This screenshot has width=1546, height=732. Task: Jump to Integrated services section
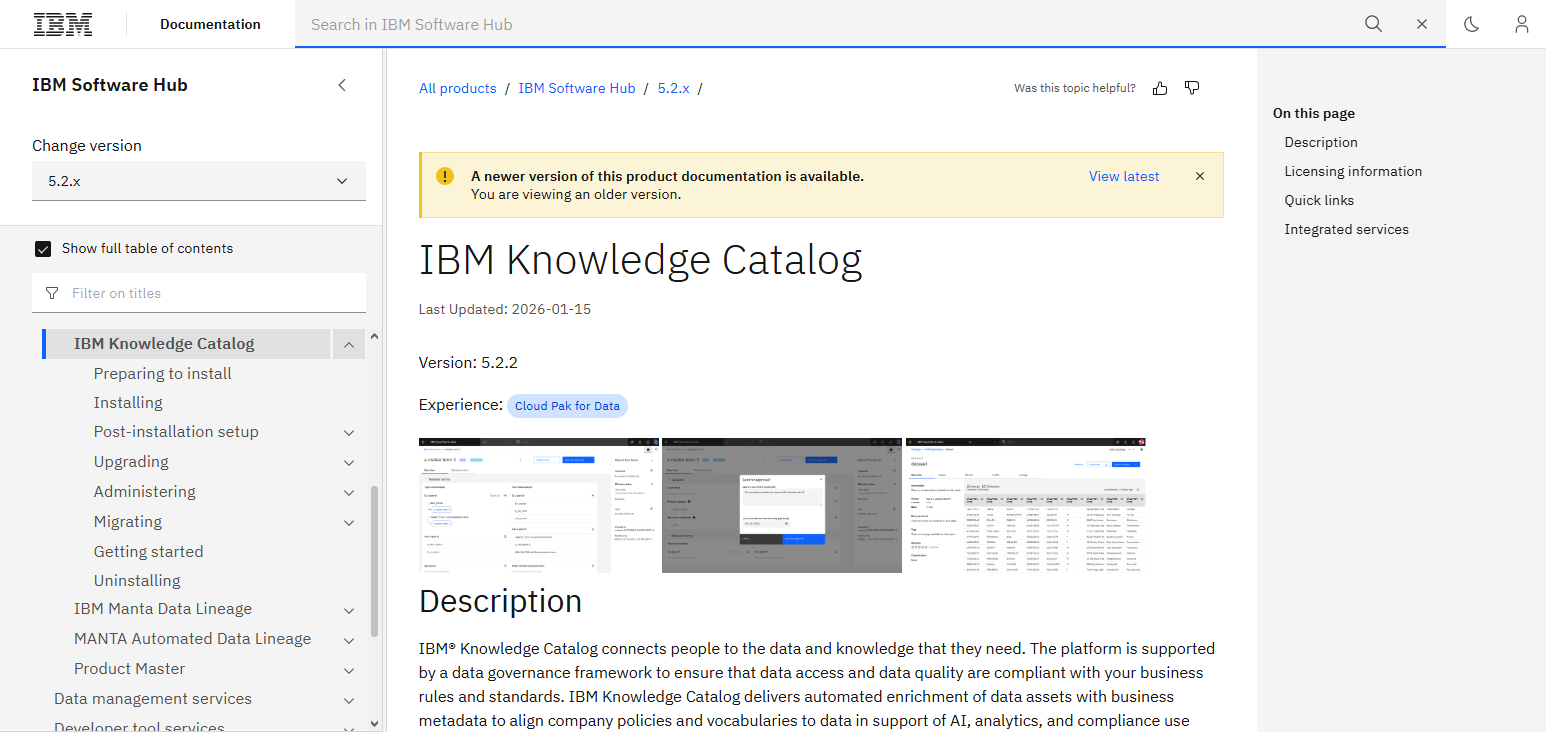(x=1346, y=229)
